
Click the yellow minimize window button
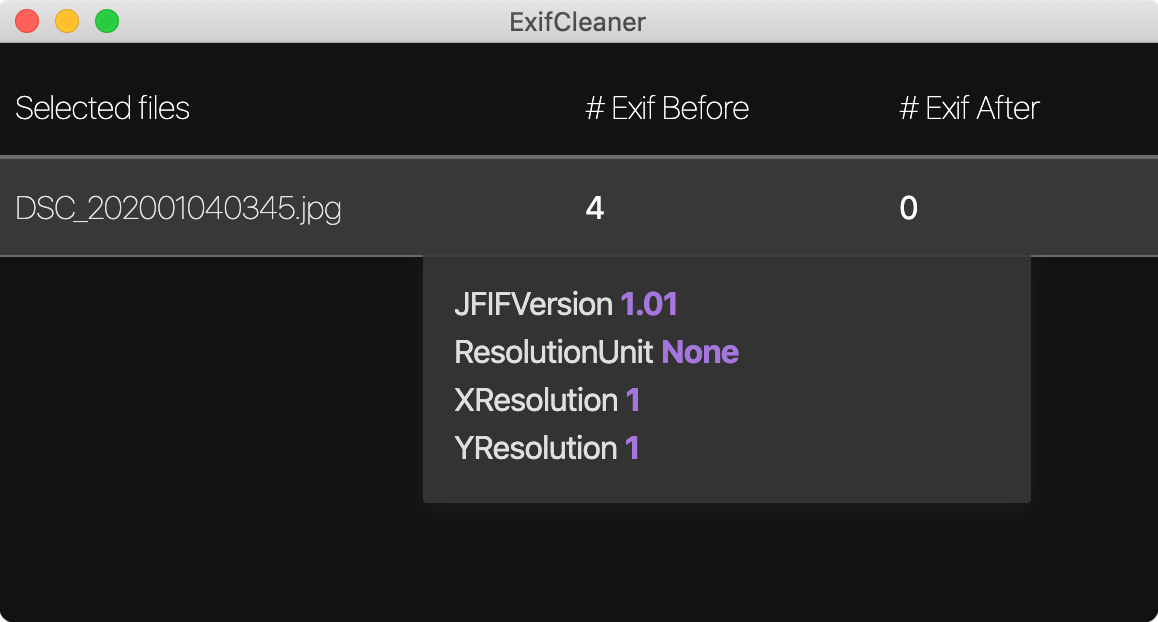(67, 21)
